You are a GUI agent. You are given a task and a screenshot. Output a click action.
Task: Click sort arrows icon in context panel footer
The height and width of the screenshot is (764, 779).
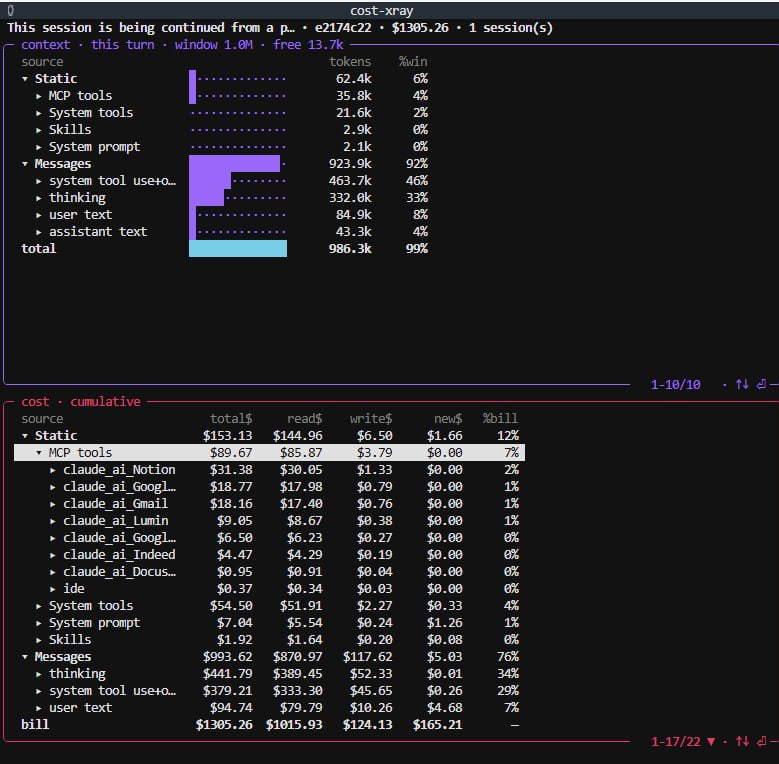click(x=742, y=384)
